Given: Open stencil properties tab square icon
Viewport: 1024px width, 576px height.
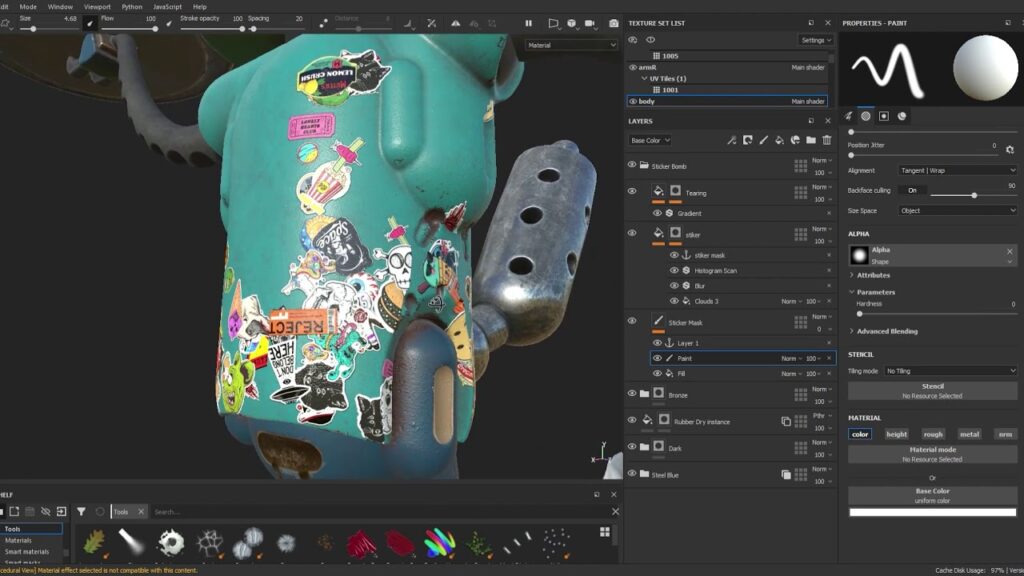Looking at the screenshot, I should (884, 116).
